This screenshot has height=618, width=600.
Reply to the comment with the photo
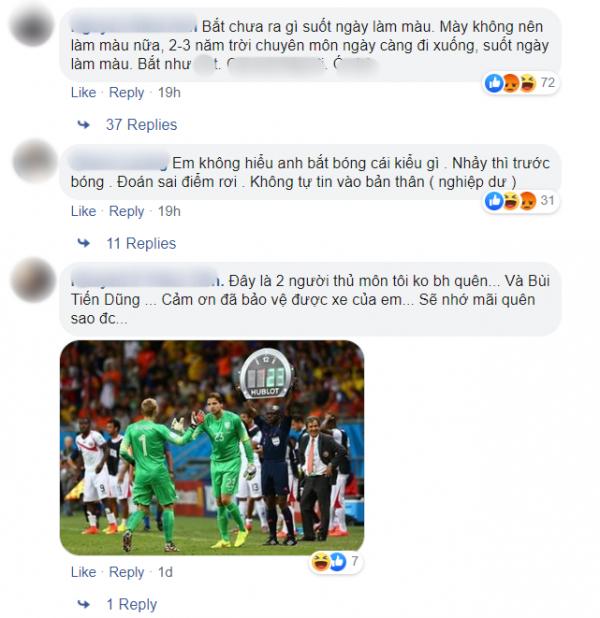tap(127, 572)
